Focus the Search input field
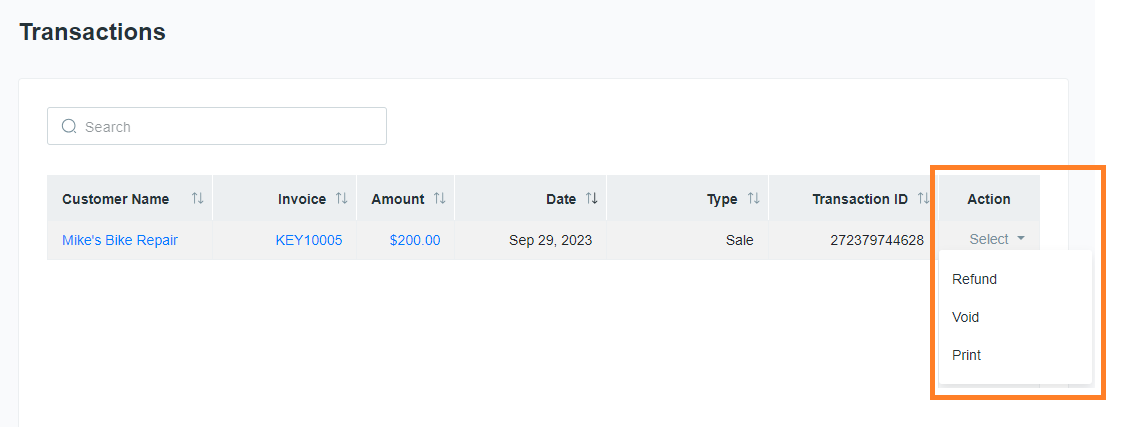This screenshot has width=1122, height=427. pyautogui.click(x=217, y=127)
